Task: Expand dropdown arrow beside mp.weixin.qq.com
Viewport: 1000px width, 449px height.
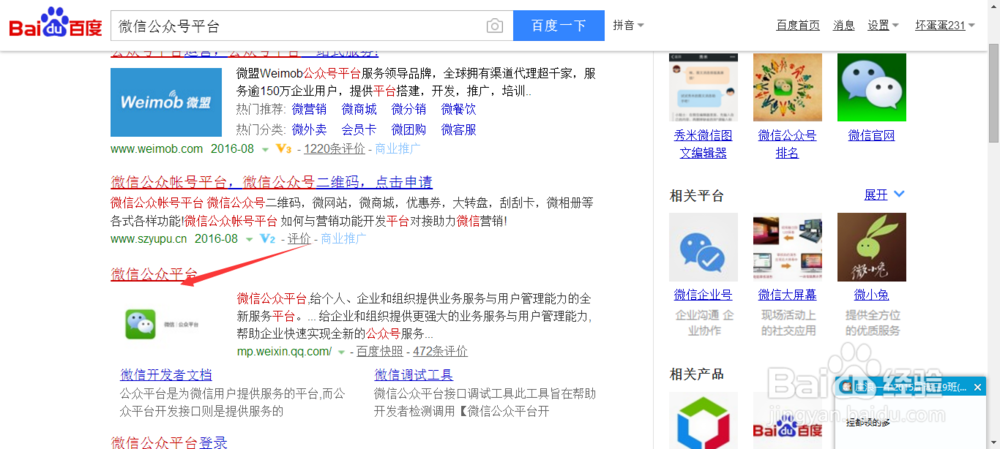Action: [x=342, y=352]
